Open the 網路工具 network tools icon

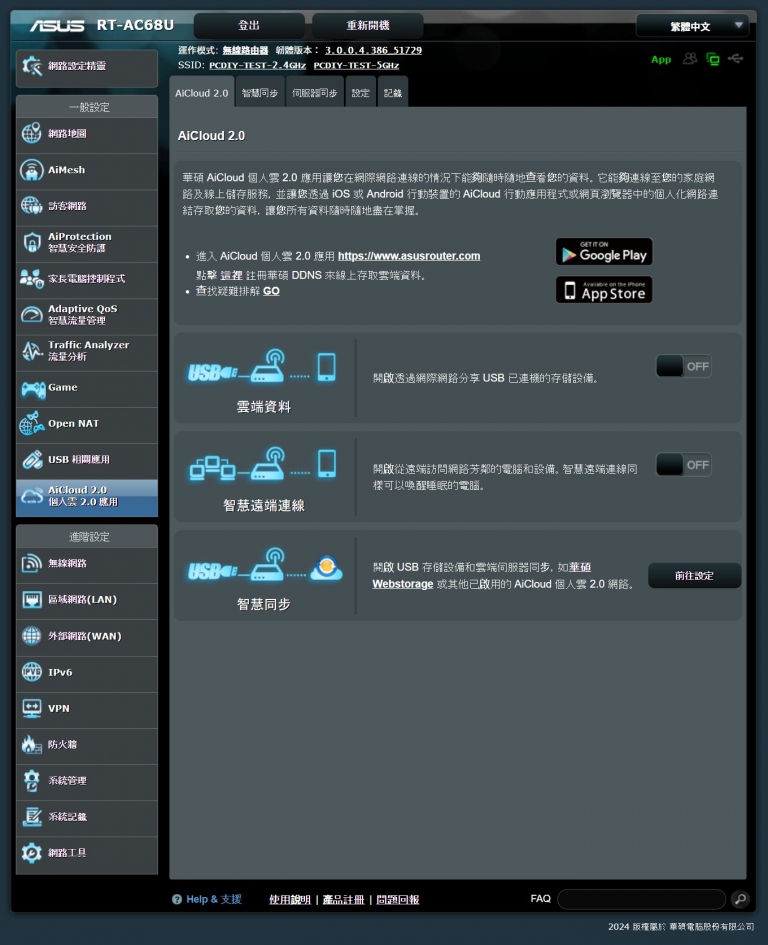pos(32,853)
